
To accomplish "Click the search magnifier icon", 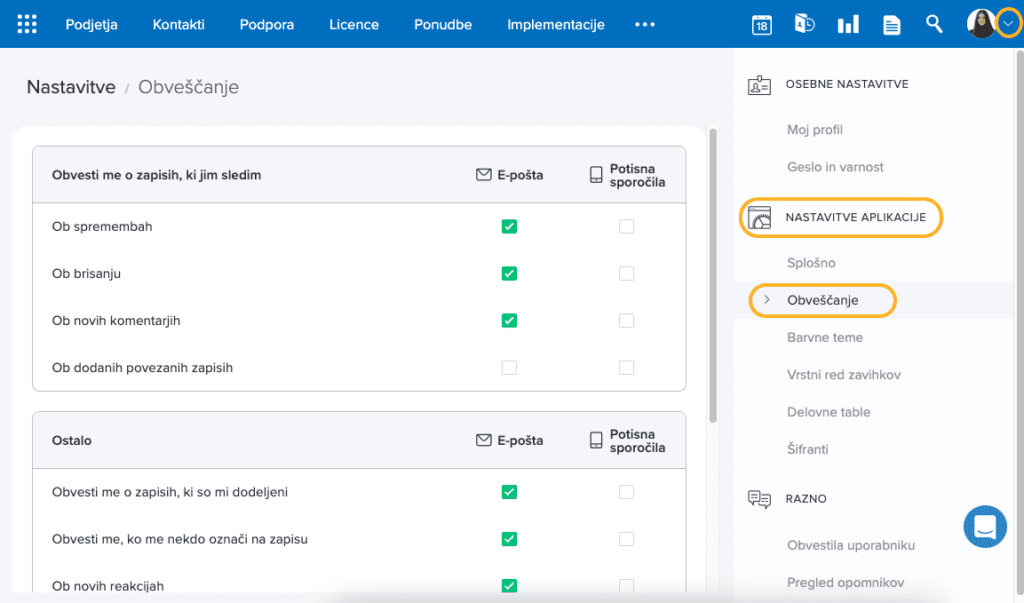I will point(934,24).
